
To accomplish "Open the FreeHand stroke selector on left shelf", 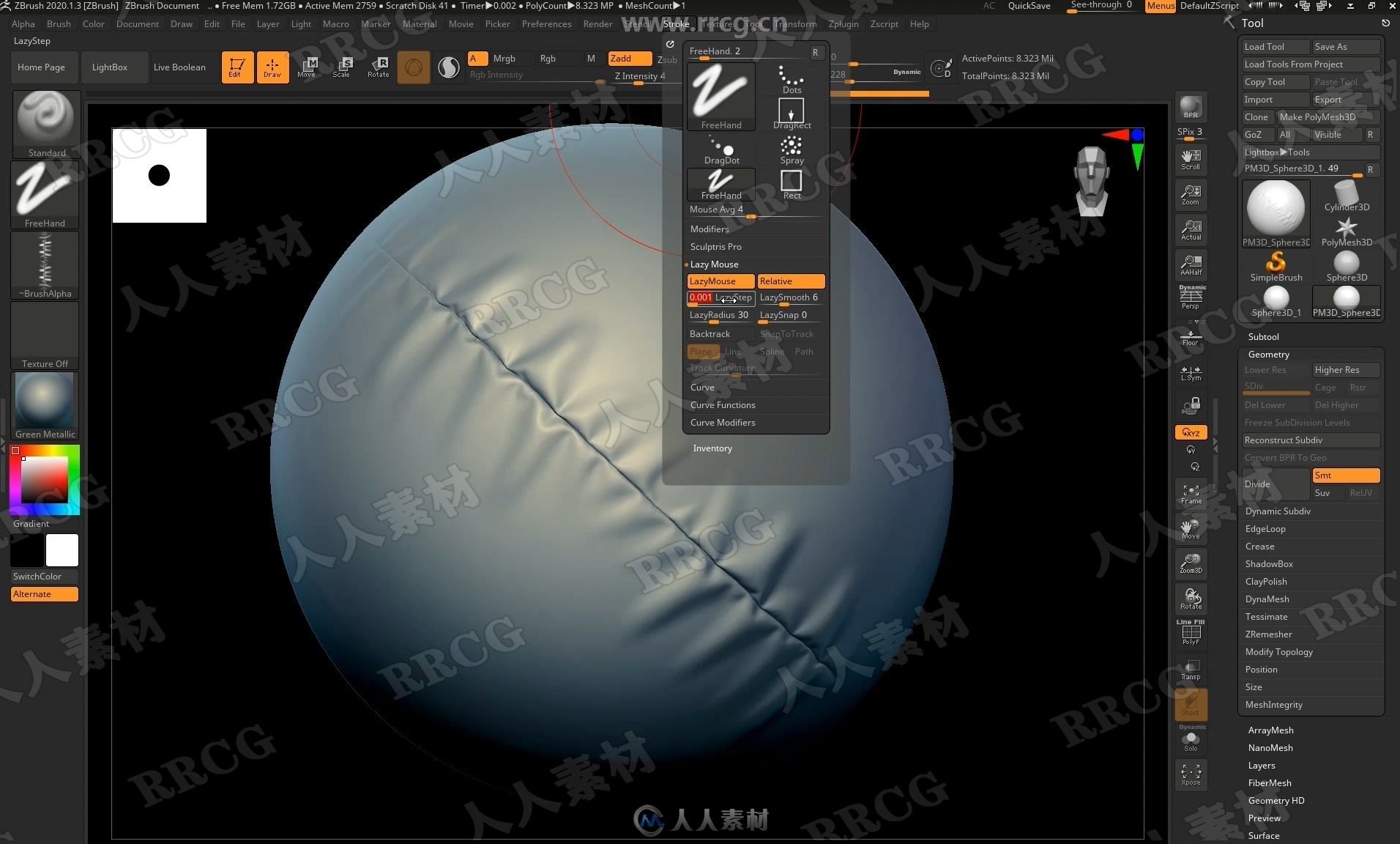I will pos(45,195).
